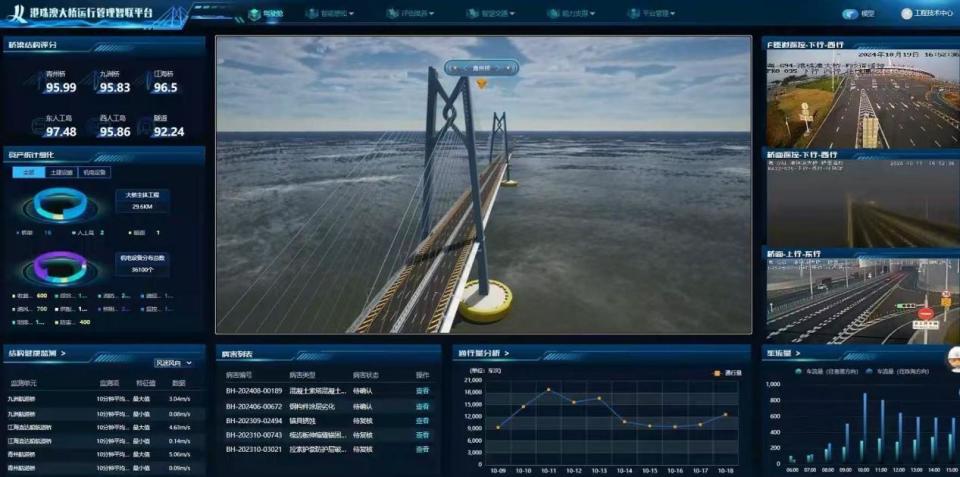Click the blue donut chart of main works
960x477 pixels.
point(61,205)
